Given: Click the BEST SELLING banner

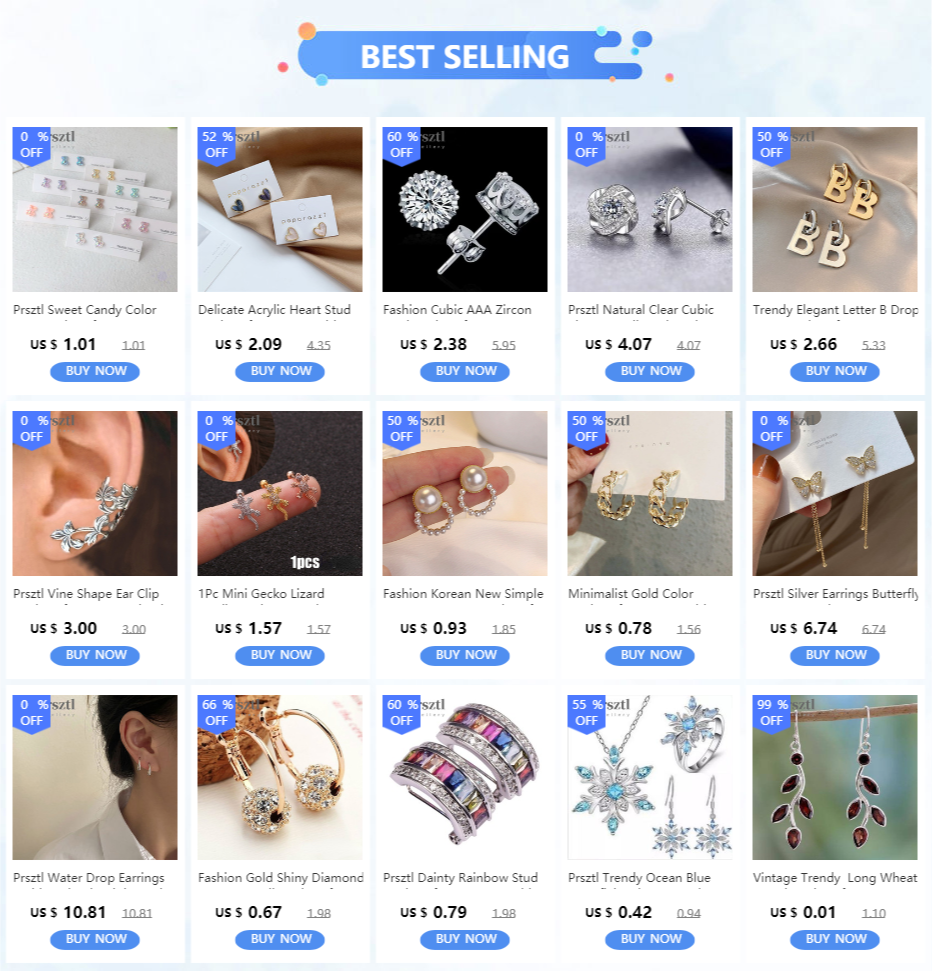Looking at the screenshot, I should tap(465, 56).
